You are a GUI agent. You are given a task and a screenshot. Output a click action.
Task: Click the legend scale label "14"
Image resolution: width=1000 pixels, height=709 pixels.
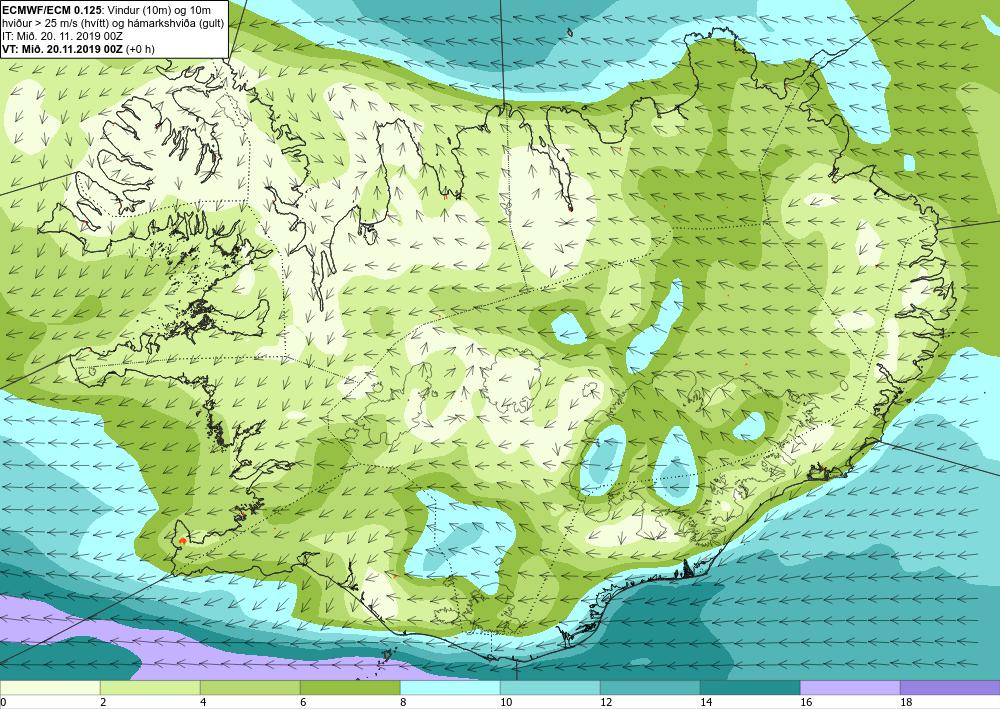click(706, 703)
